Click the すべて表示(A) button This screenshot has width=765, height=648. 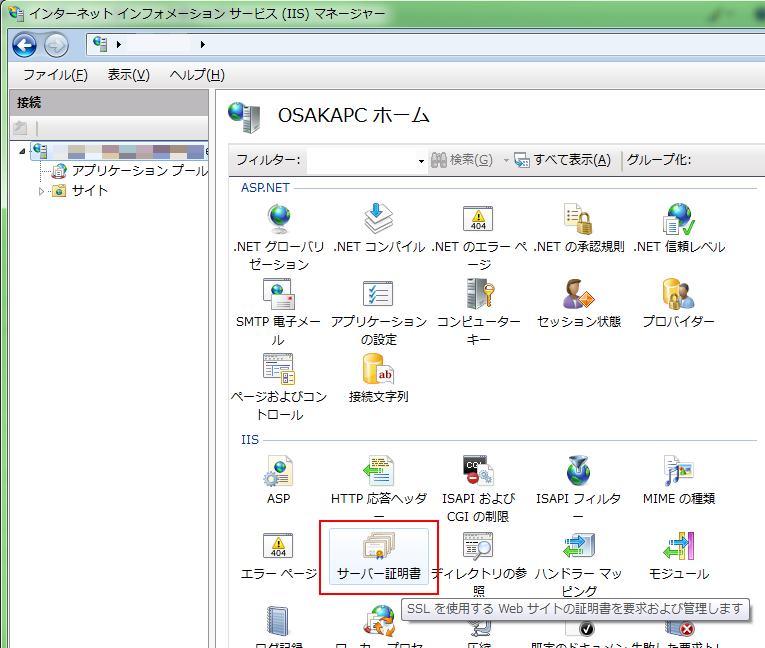tap(562, 160)
